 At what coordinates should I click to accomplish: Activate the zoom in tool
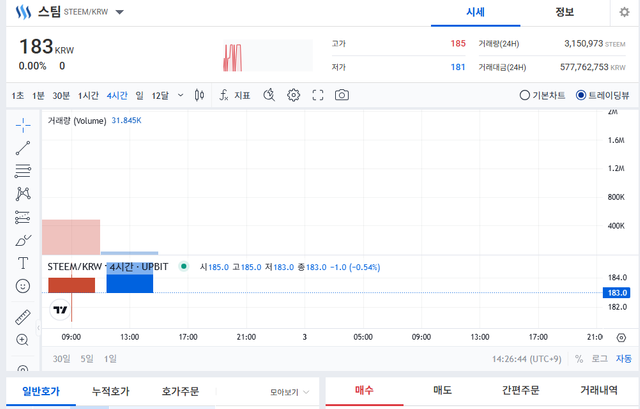(x=22, y=340)
